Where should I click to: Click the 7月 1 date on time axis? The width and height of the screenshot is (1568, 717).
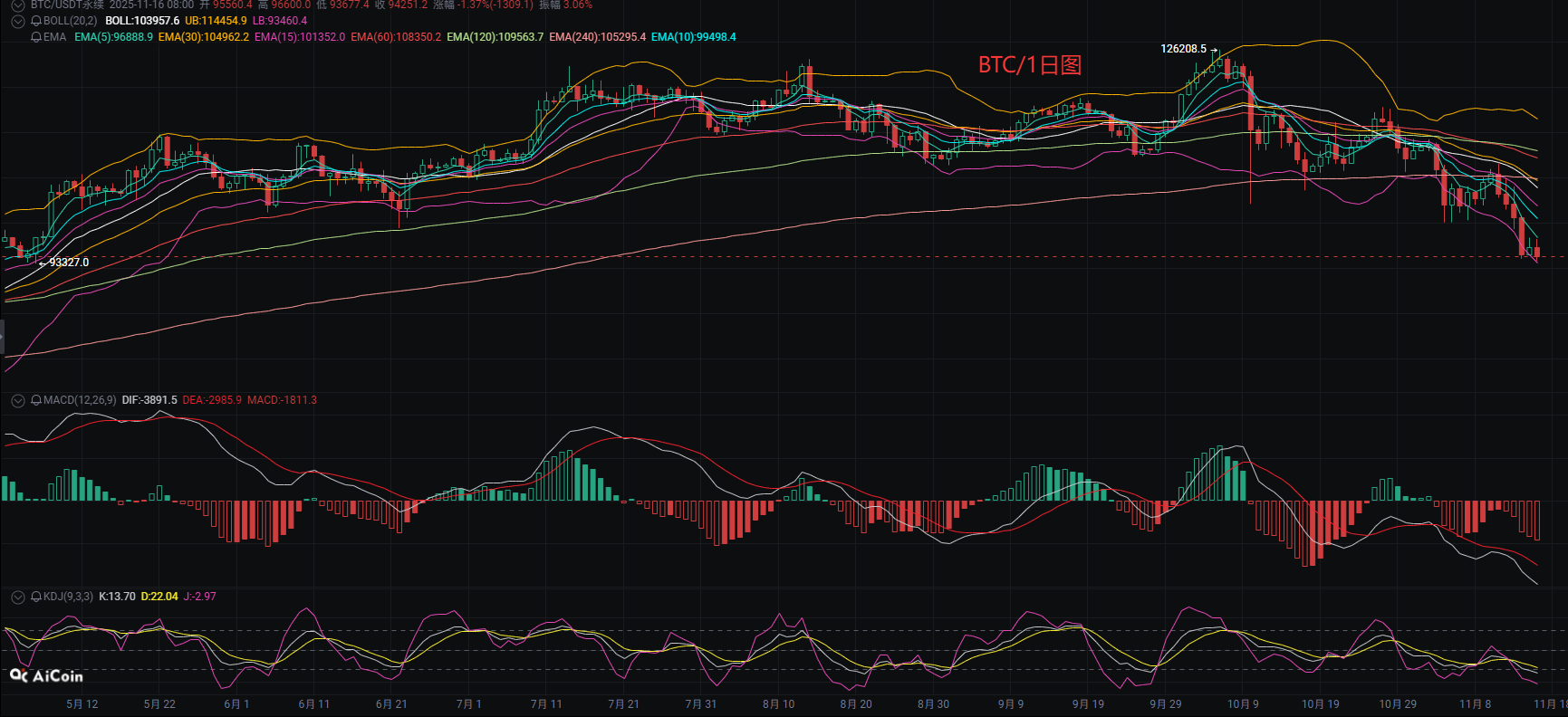(x=468, y=704)
